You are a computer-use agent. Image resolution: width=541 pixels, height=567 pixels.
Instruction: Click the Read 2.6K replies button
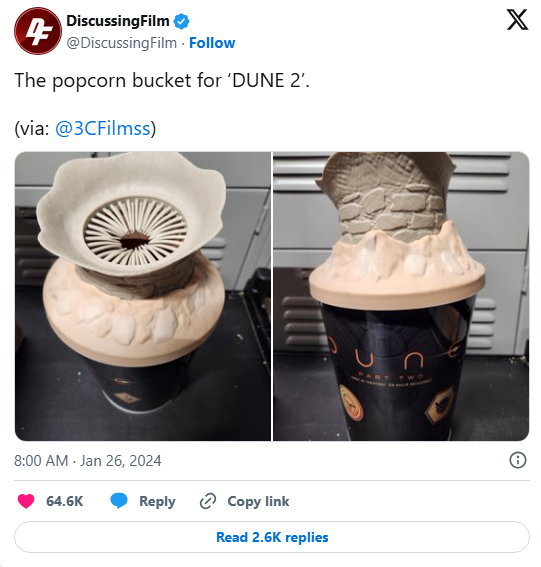(272, 537)
